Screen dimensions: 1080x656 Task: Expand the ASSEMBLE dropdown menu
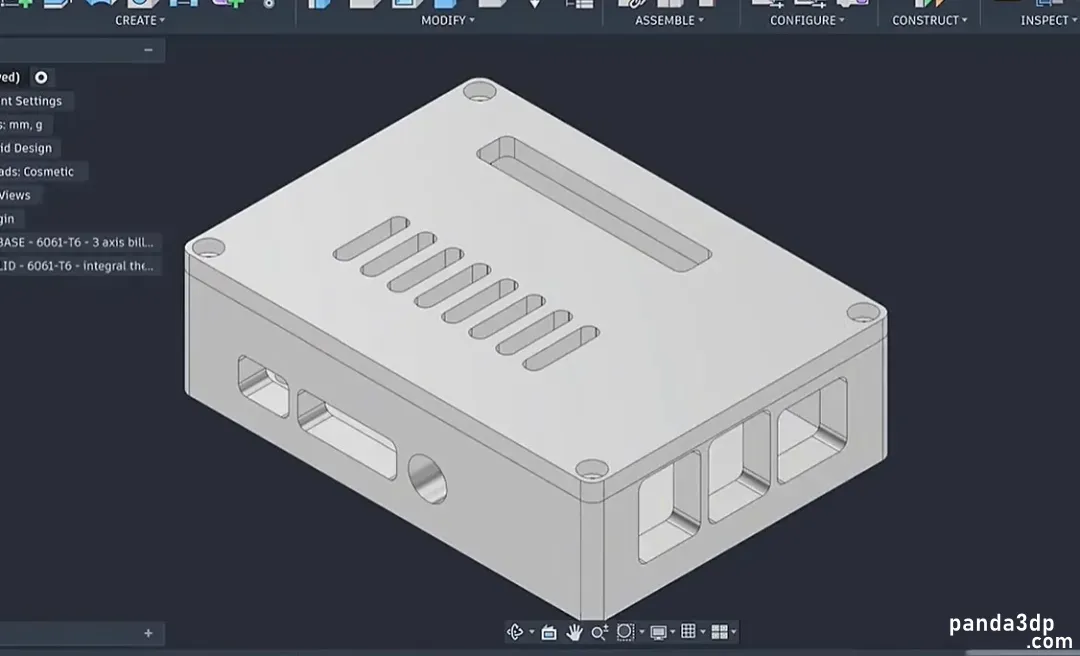tap(669, 21)
